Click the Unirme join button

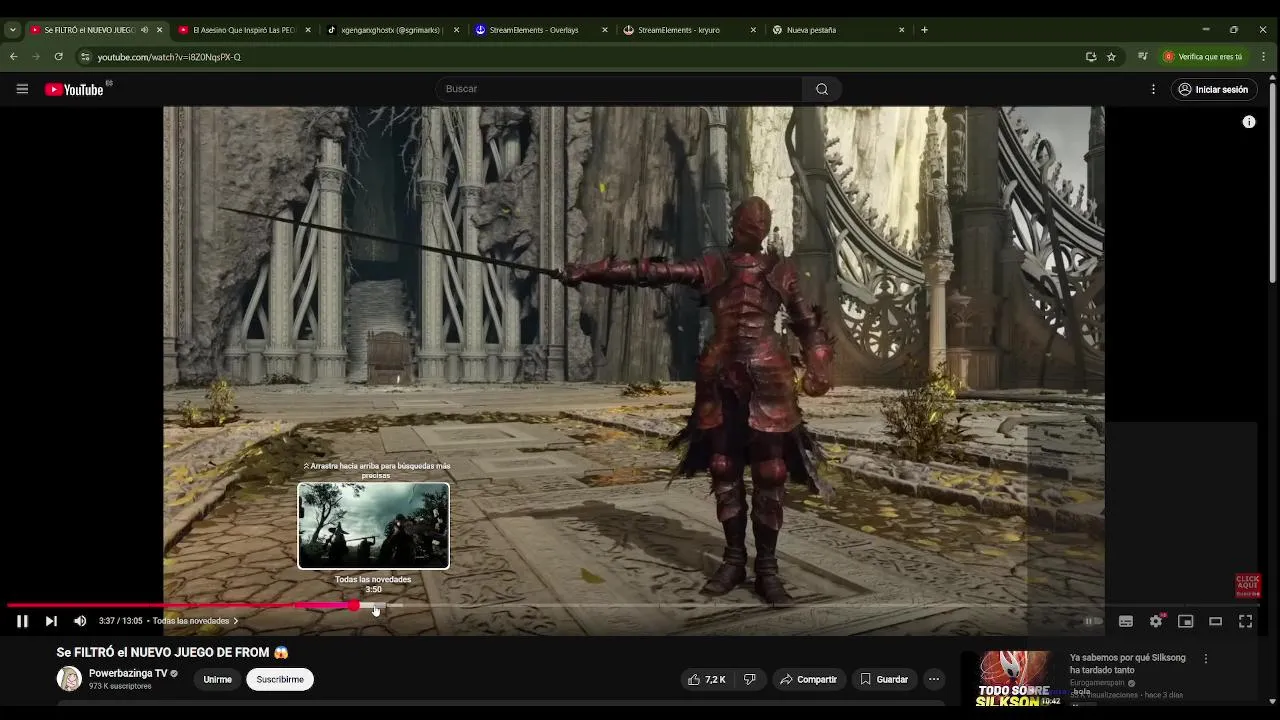click(217, 679)
